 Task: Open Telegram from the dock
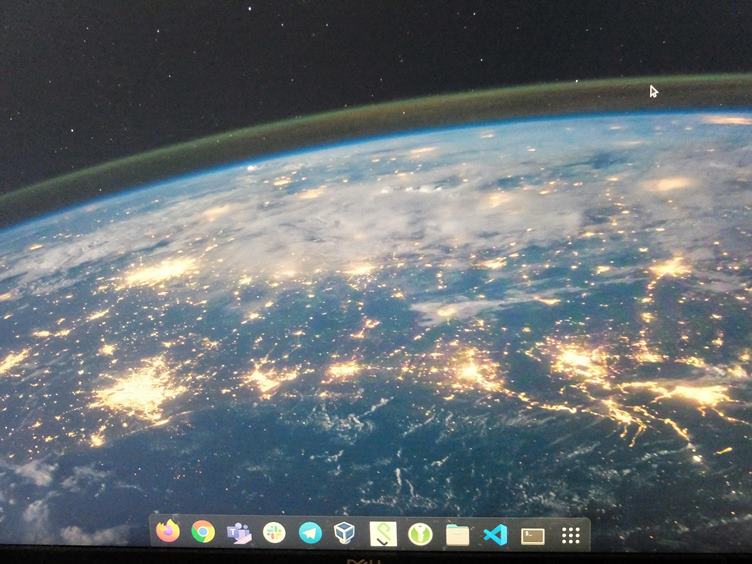[310, 533]
